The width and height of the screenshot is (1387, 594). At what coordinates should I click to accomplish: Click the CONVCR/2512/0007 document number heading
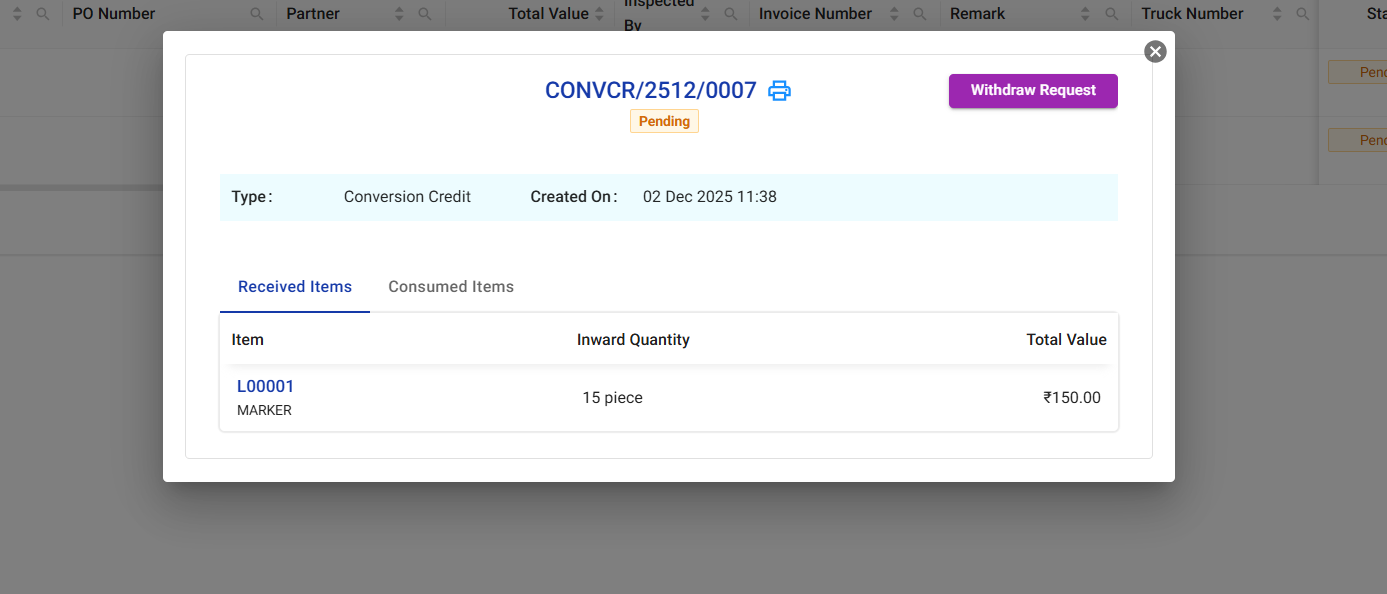[x=650, y=91]
